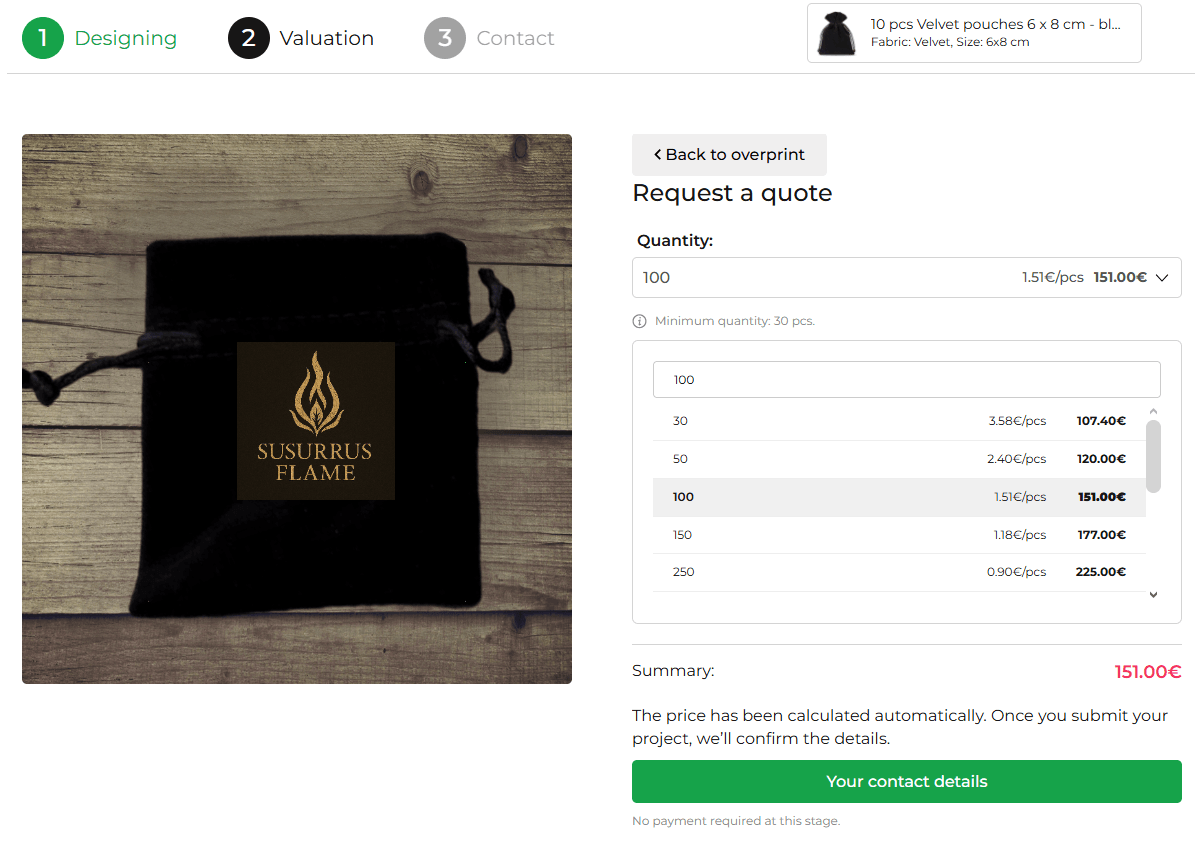The height and width of the screenshot is (842, 1195).
Task: Select the 30 pcs quantity option
Action: (899, 421)
